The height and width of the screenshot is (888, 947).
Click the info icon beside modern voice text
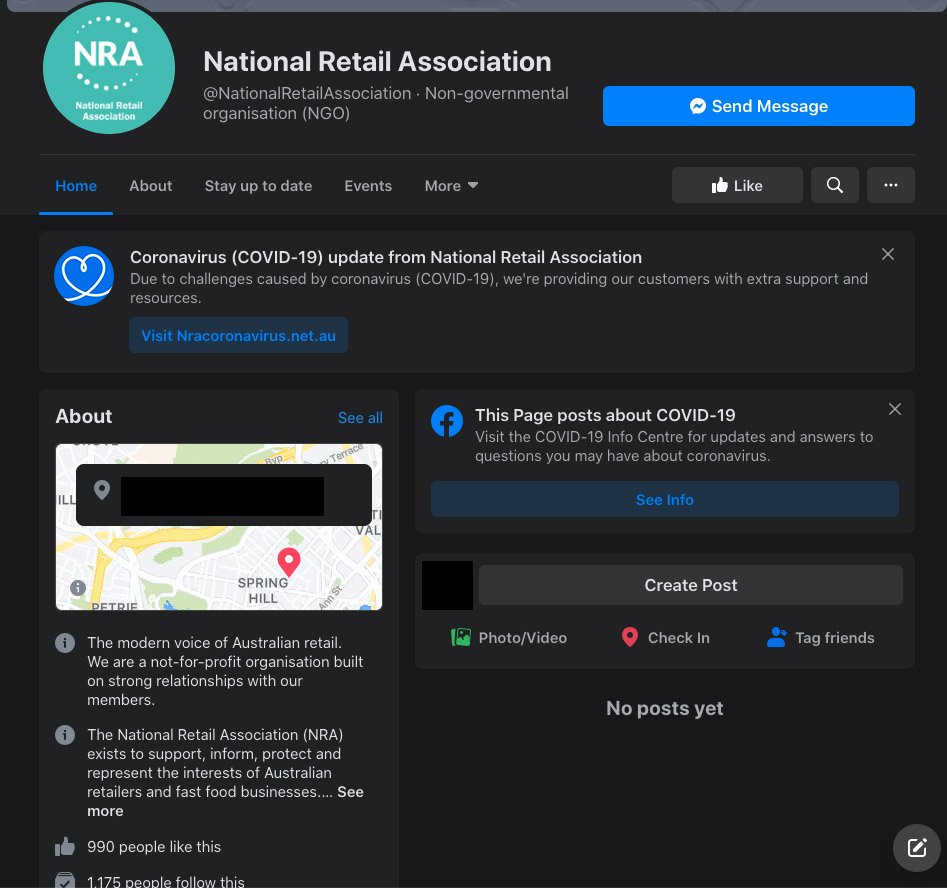tap(65, 643)
